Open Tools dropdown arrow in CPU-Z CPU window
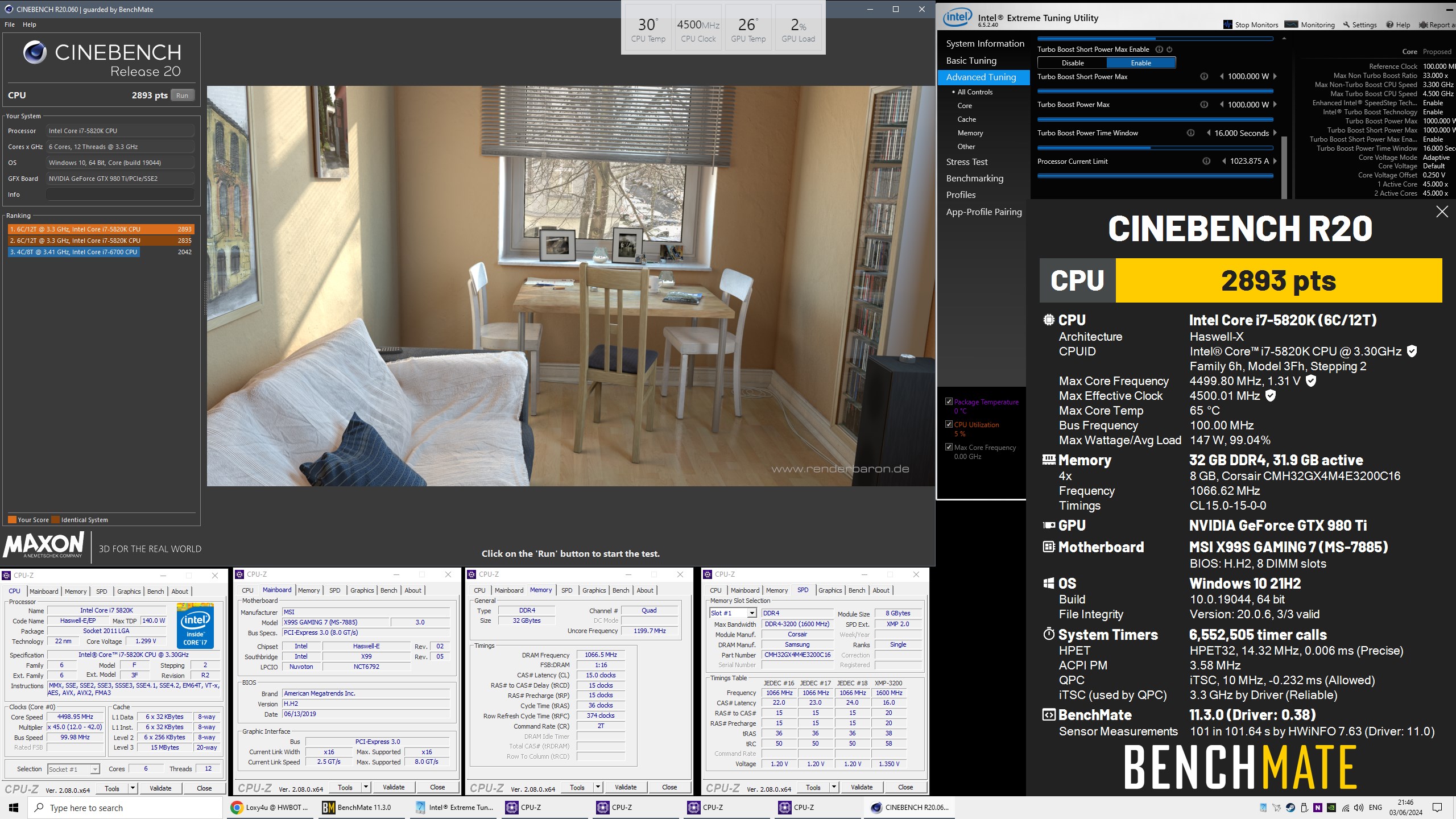This screenshot has height=819, width=1456. click(133, 788)
